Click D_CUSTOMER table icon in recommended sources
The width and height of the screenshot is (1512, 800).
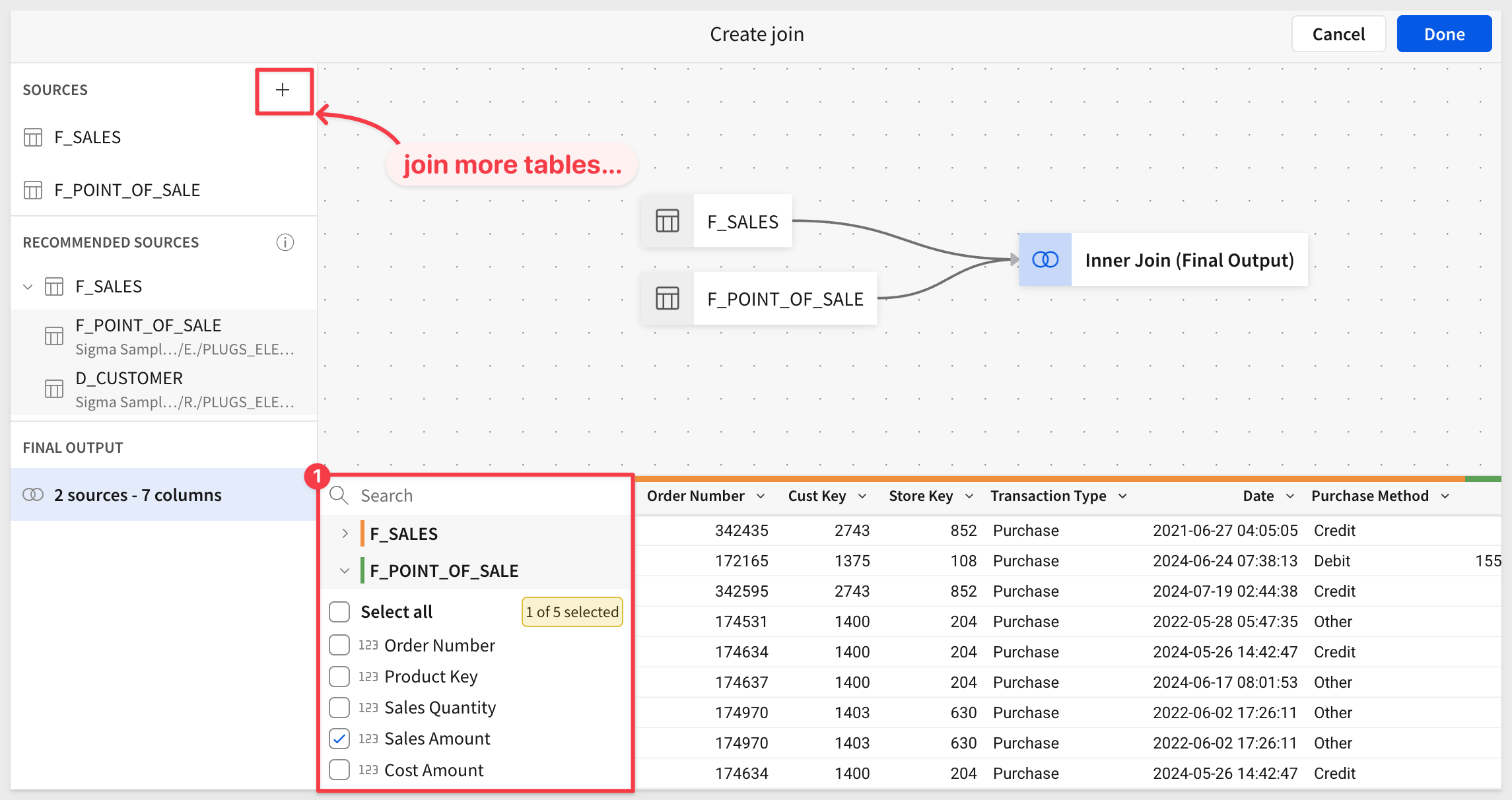(x=53, y=389)
